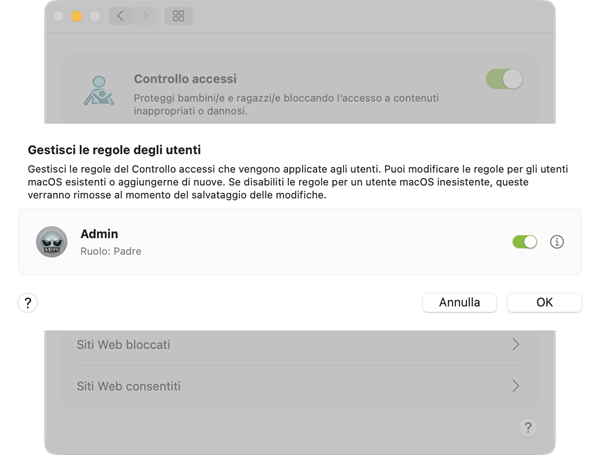Minimize window with yellow button

[x=77, y=16]
